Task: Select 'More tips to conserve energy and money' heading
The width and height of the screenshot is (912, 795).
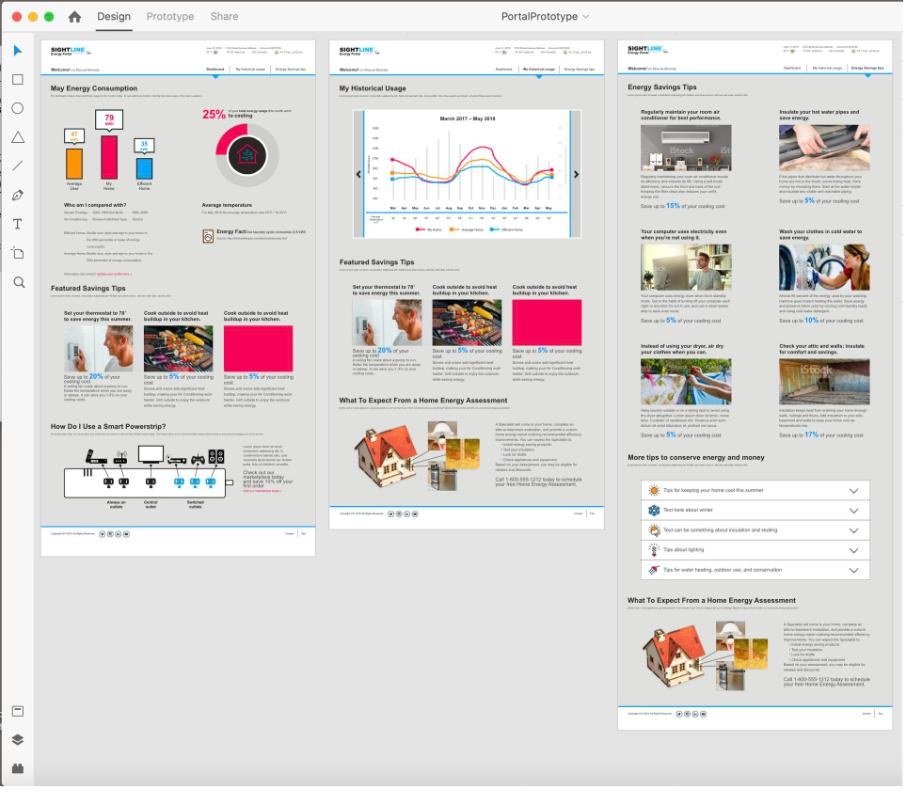Action: pyautogui.click(x=703, y=462)
